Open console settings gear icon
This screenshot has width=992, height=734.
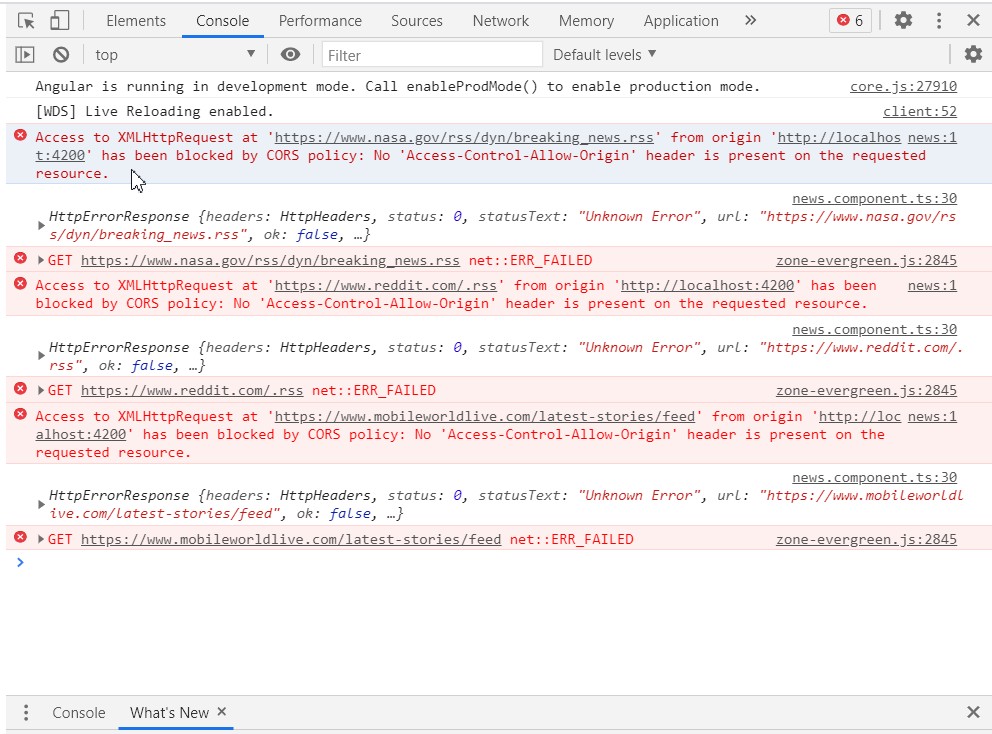[973, 55]
